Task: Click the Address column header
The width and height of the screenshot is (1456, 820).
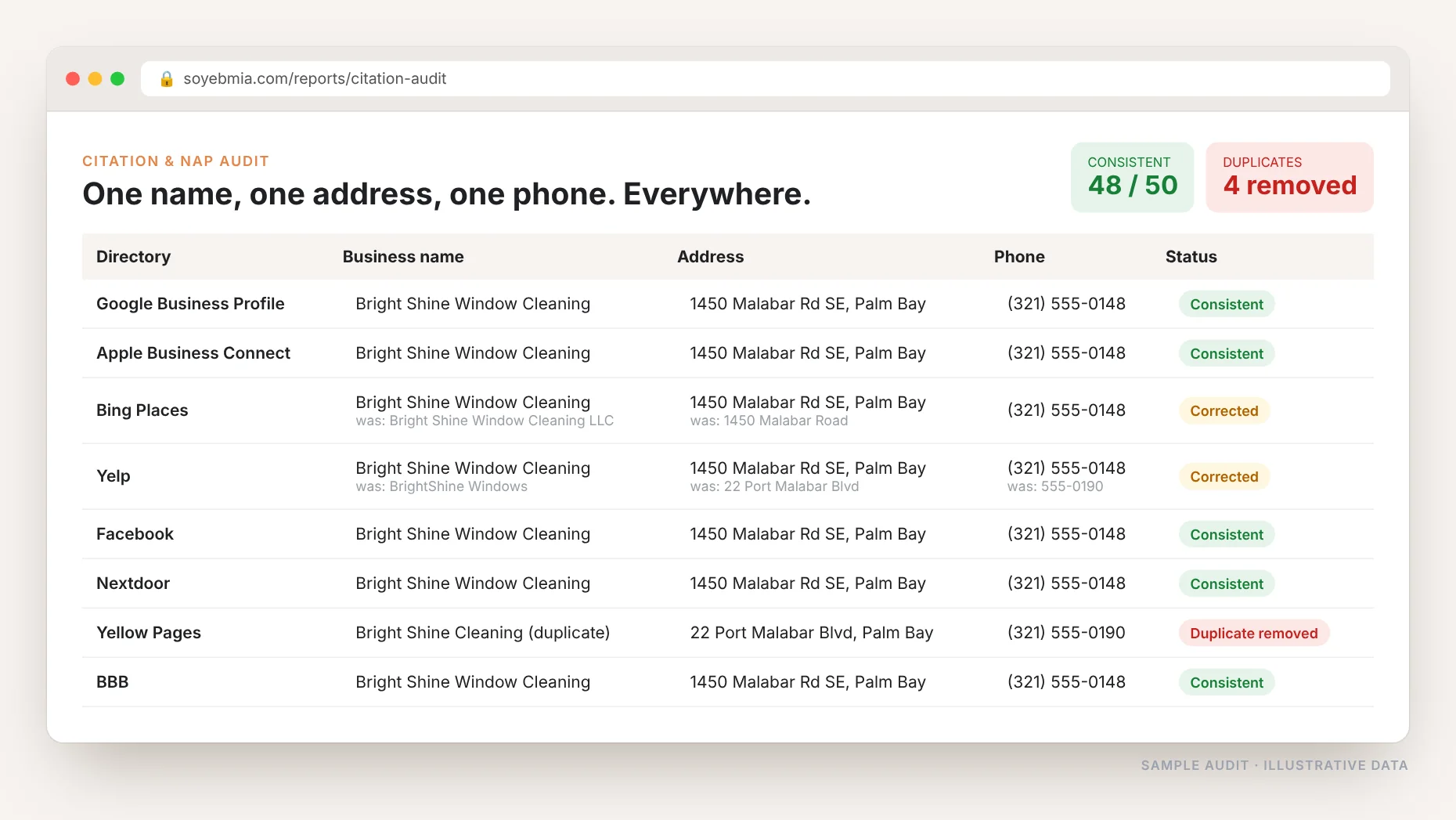Action: pos(710,257)
